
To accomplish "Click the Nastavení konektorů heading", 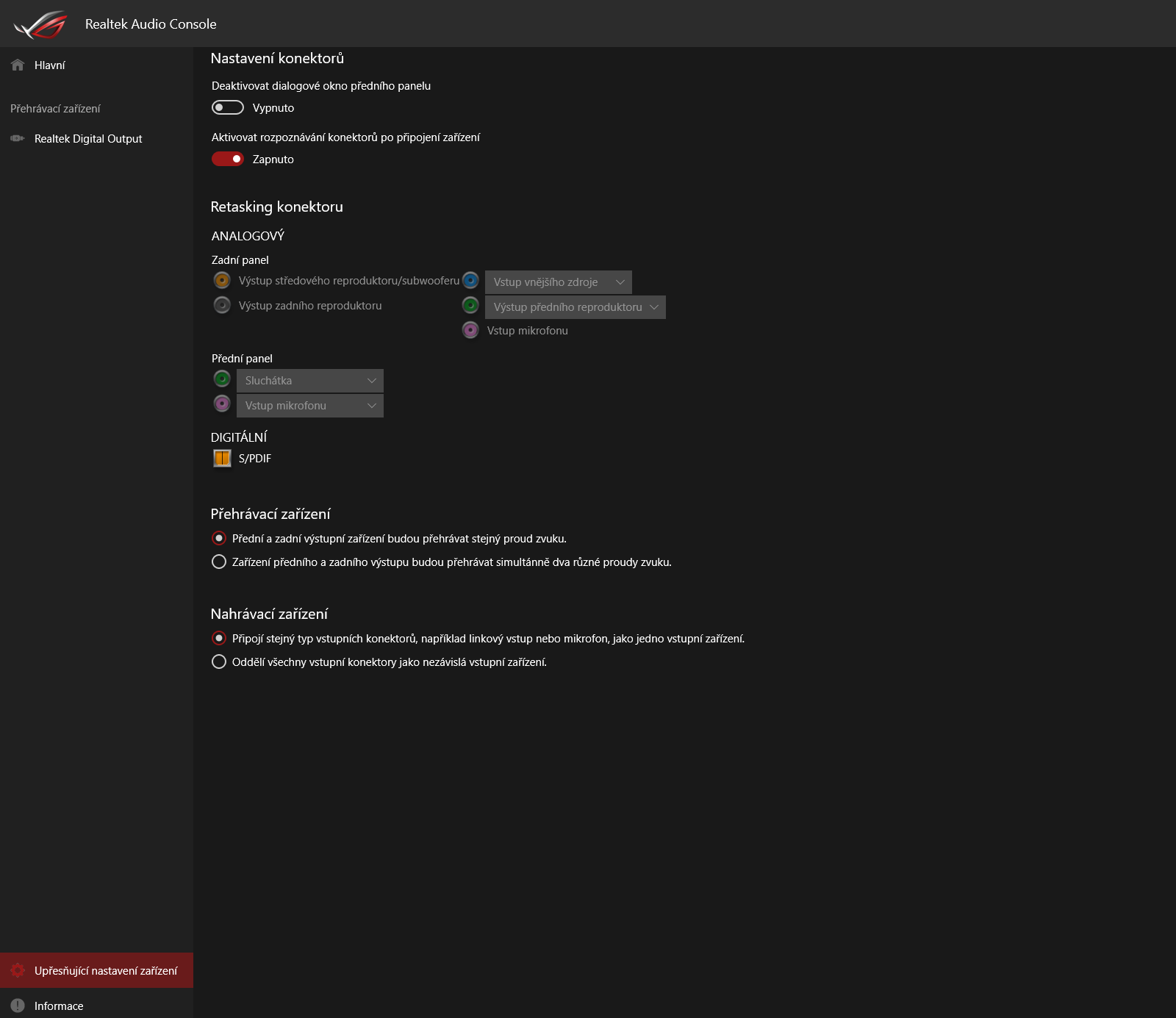I will pos(277,59).
